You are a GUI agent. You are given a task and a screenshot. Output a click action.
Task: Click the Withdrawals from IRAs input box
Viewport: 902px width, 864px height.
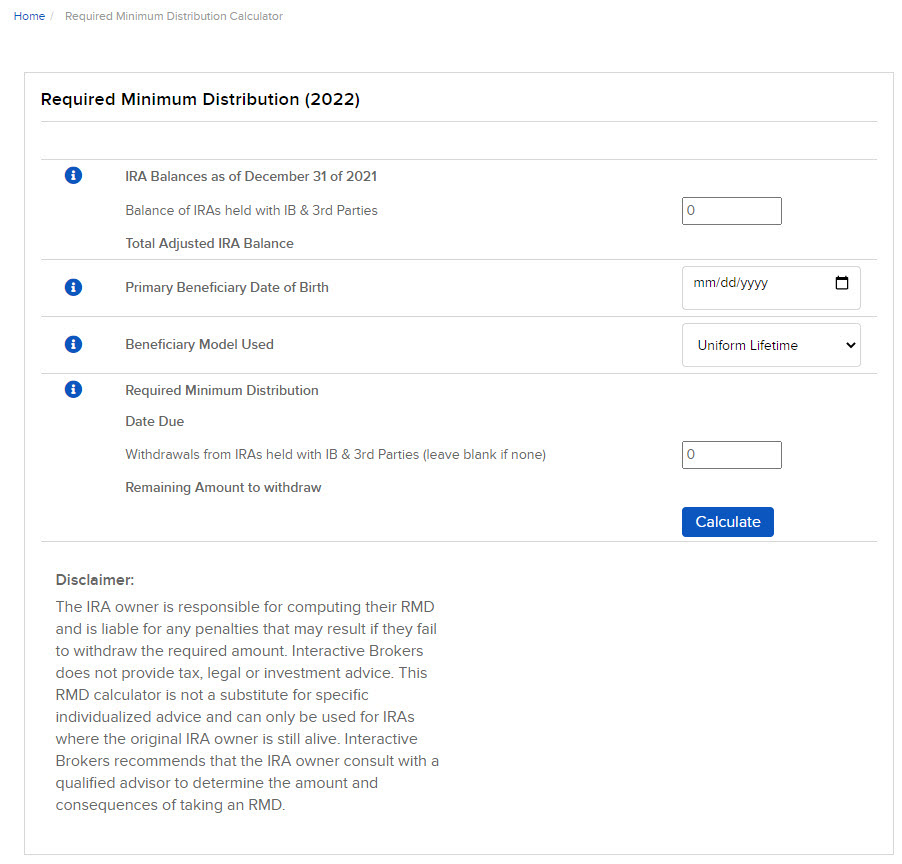731,454
